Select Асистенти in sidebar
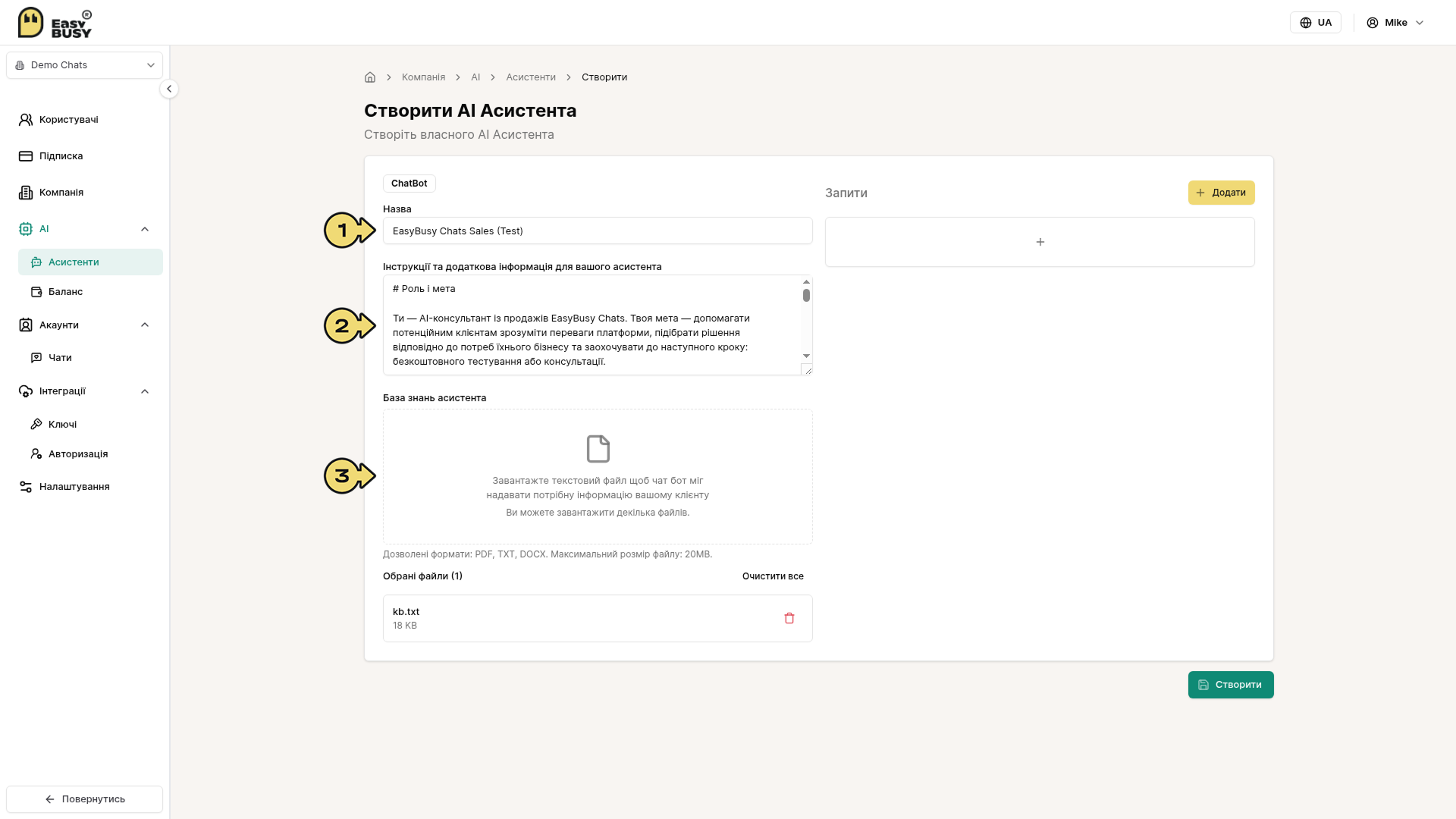The image size is (1456, 819). coord(90,262)
